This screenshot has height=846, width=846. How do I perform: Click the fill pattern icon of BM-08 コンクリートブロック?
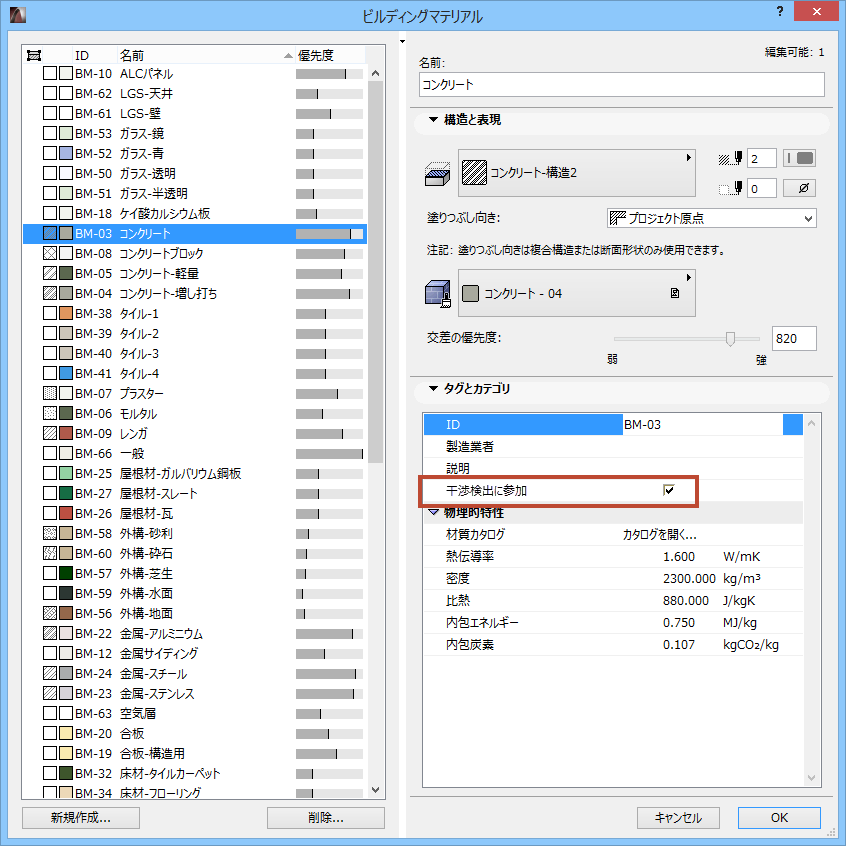pyautogui.click(x=50, y=253)
